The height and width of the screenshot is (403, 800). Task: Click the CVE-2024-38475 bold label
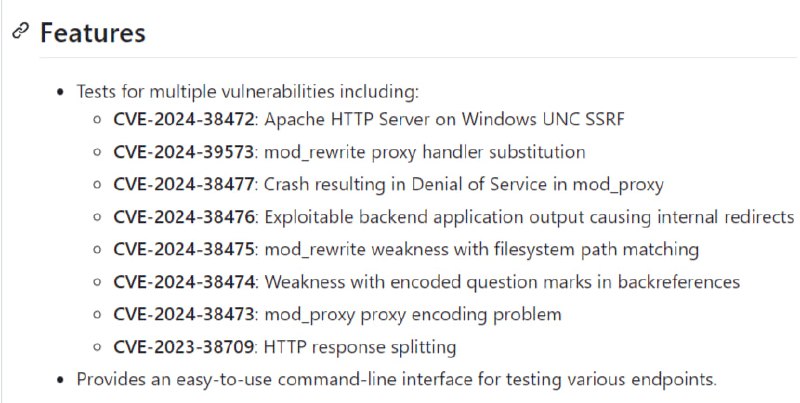tap(184, 249)
